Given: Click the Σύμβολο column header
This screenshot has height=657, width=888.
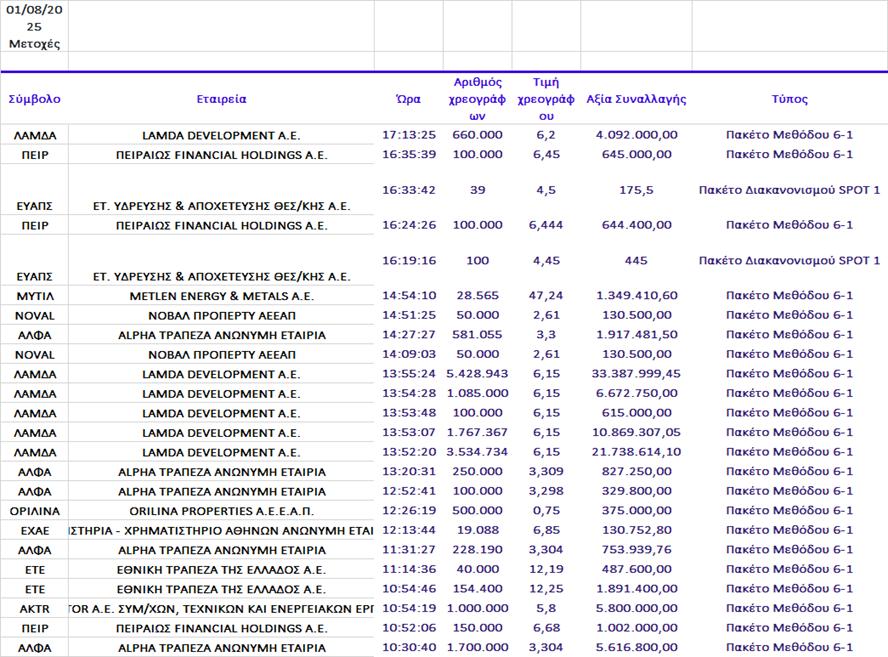Looking at the screenshot, I should click(x=34, y=99).
